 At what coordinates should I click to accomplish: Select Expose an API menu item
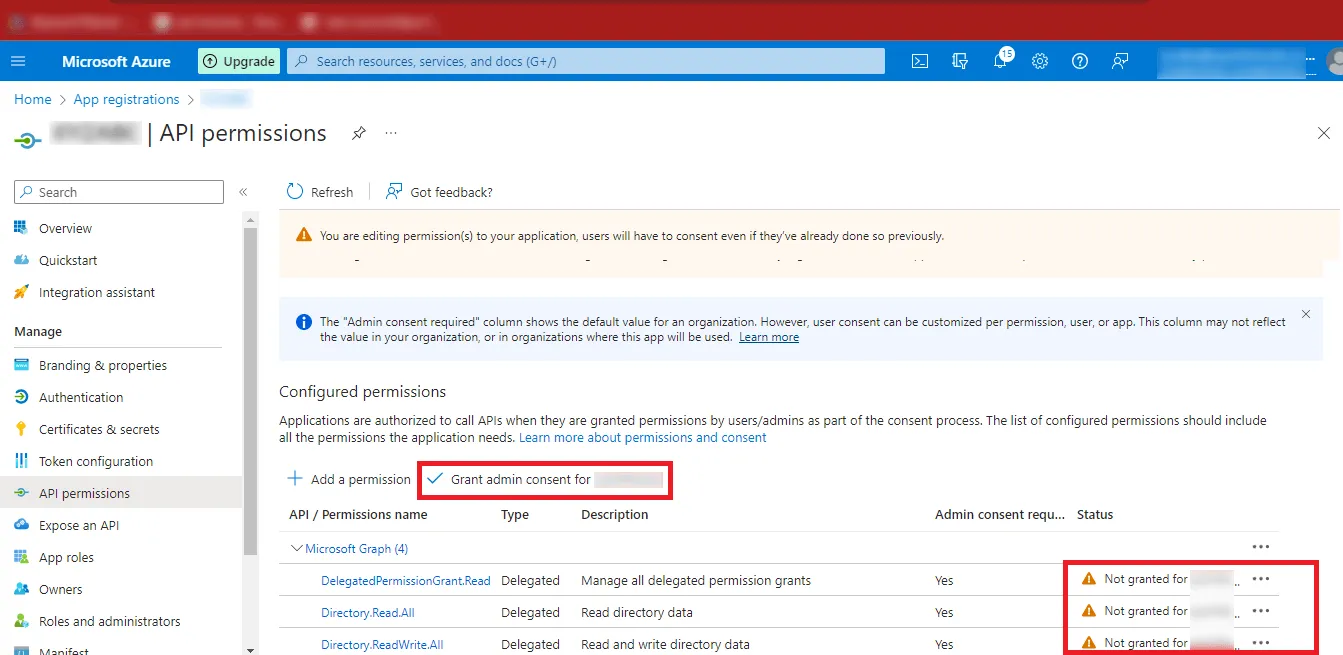click(78, 525)
